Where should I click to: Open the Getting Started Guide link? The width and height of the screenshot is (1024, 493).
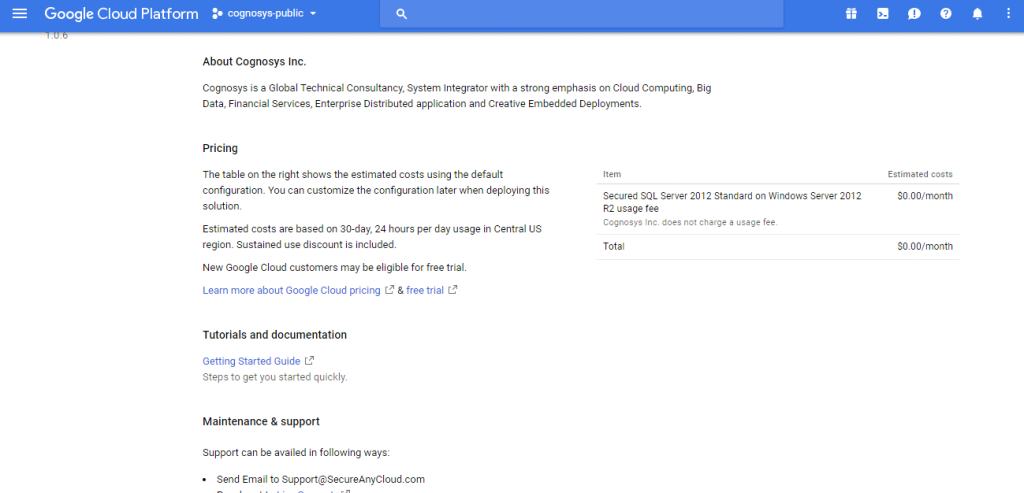[251, 361]
